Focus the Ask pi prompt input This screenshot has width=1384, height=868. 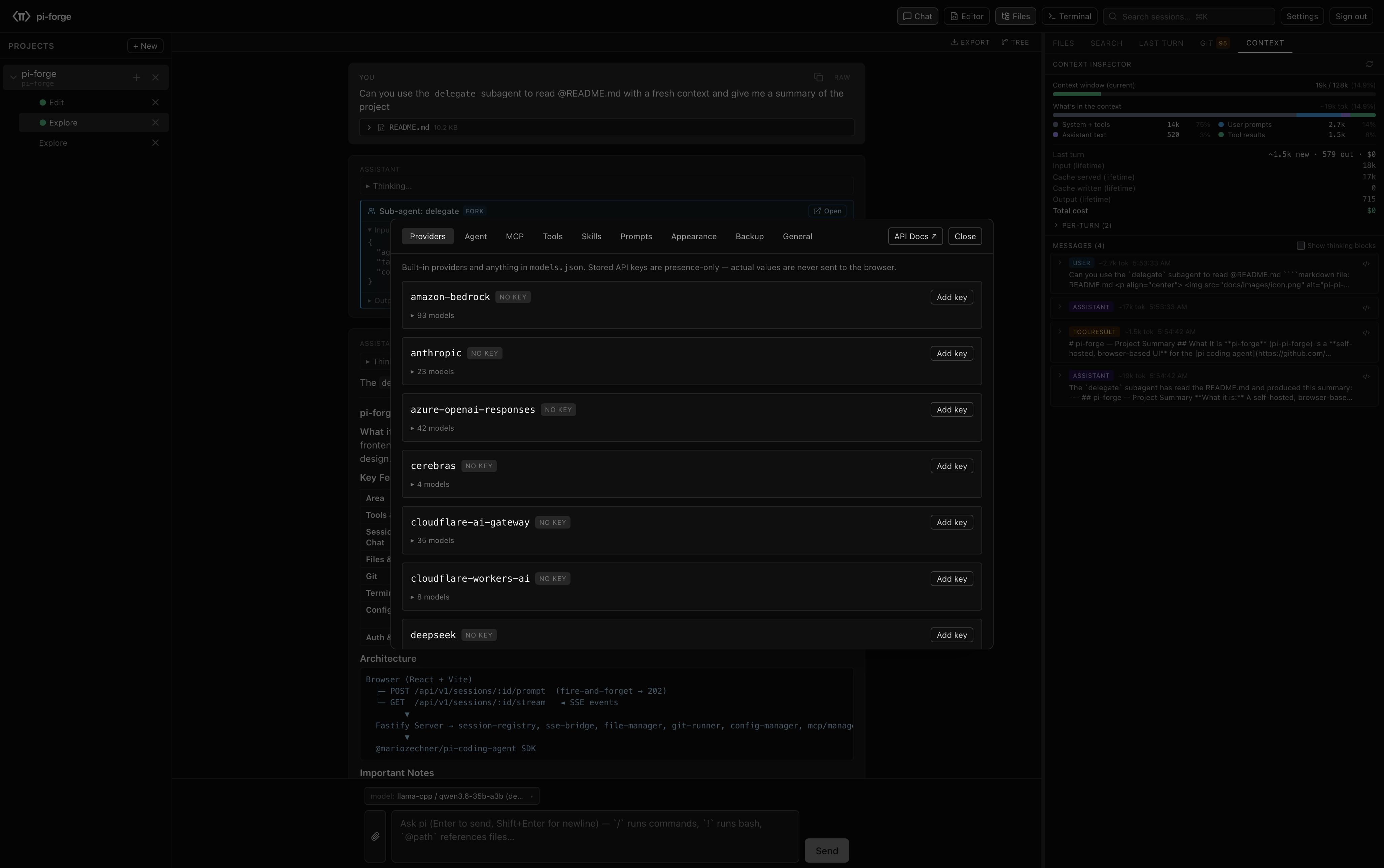point(595,836)
